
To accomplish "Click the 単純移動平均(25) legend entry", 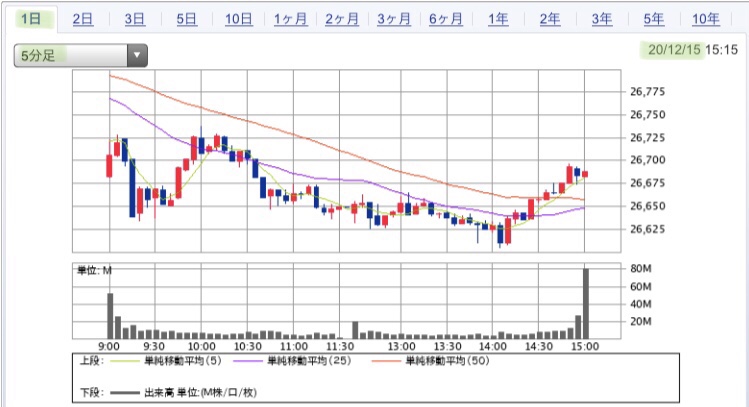I will pos(309,361).
